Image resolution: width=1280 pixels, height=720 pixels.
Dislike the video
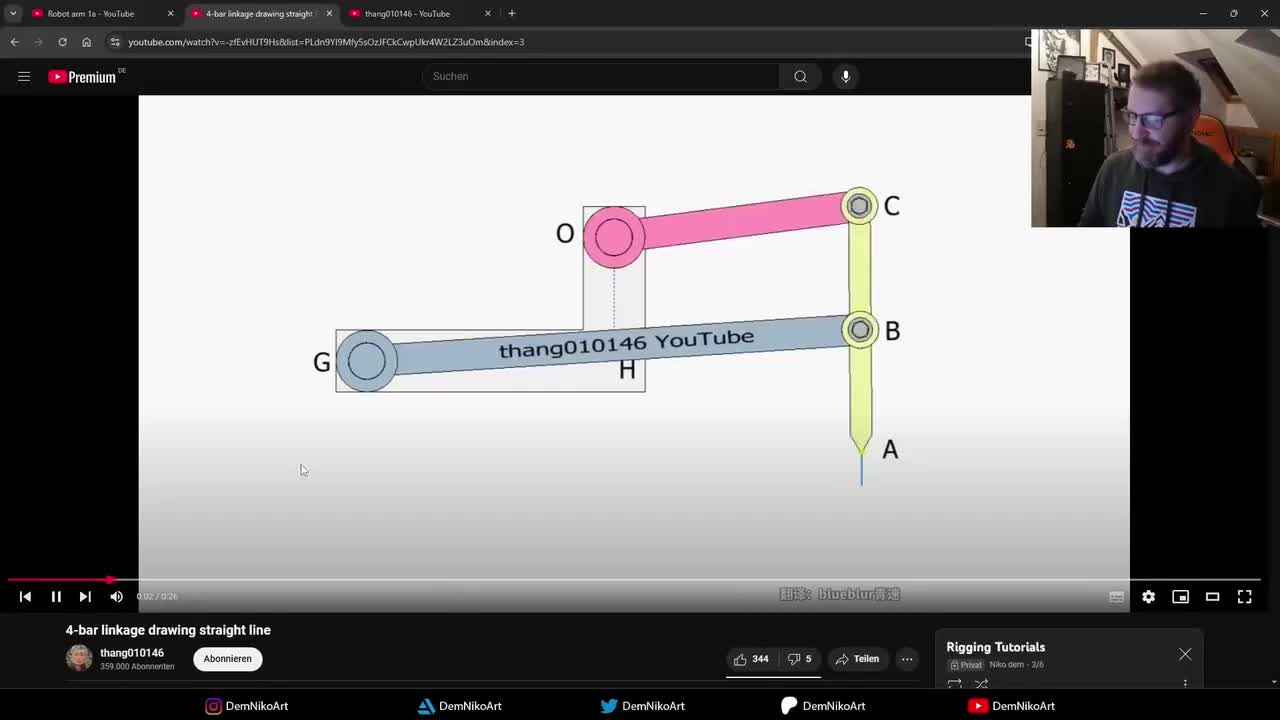[x=799, y=659]
